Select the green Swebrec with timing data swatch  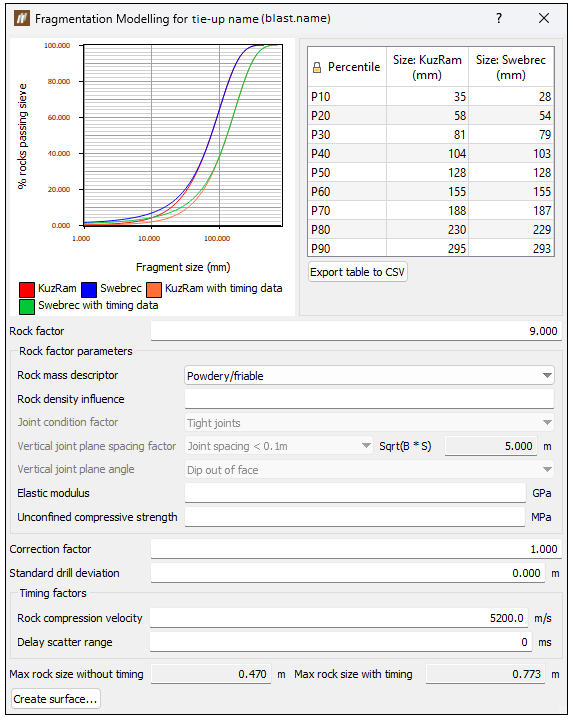point(27,307)
